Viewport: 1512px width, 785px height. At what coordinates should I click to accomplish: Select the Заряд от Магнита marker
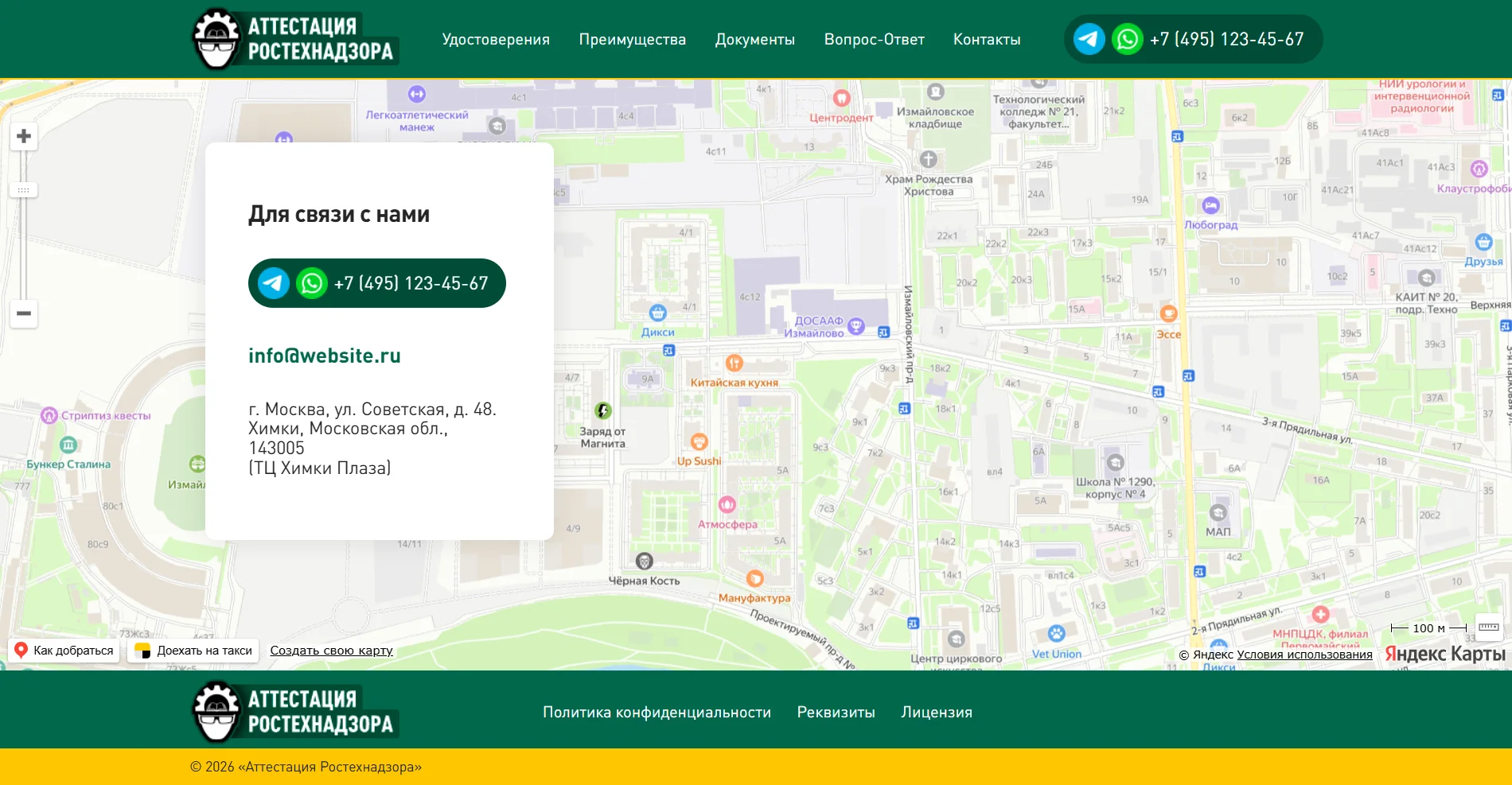pos(603,410)
